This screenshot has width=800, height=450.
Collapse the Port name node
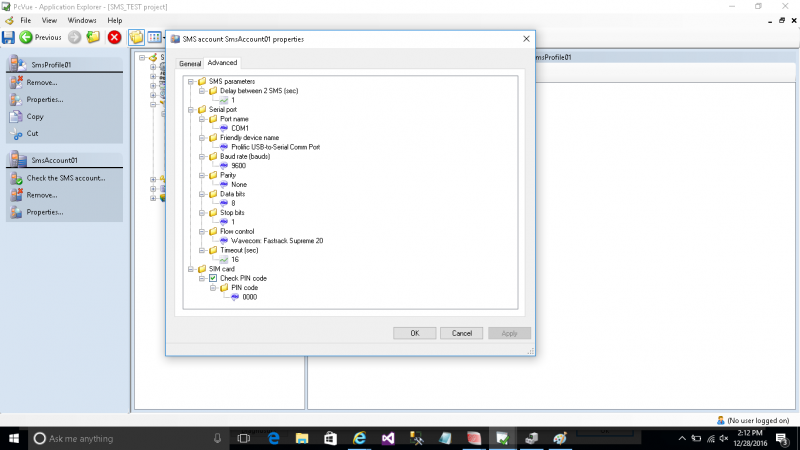click(x=202, y=119)
